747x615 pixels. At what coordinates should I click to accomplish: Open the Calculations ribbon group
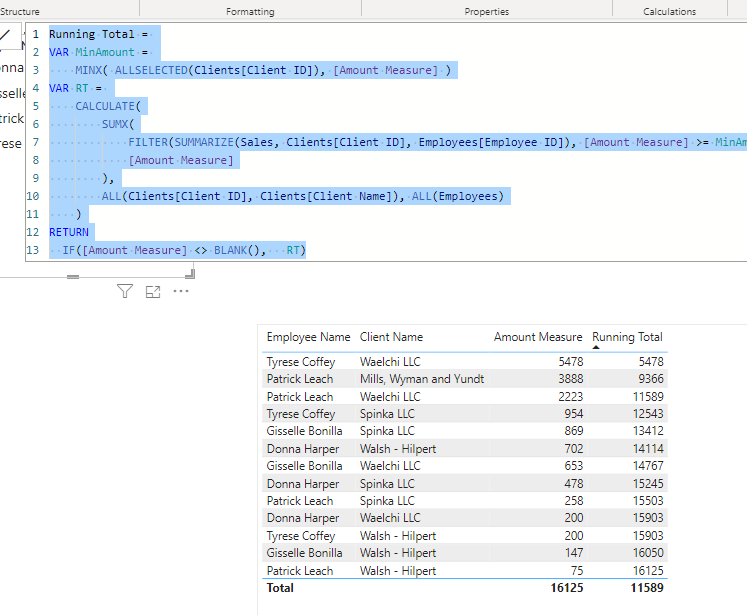click(x=669, y=11)
